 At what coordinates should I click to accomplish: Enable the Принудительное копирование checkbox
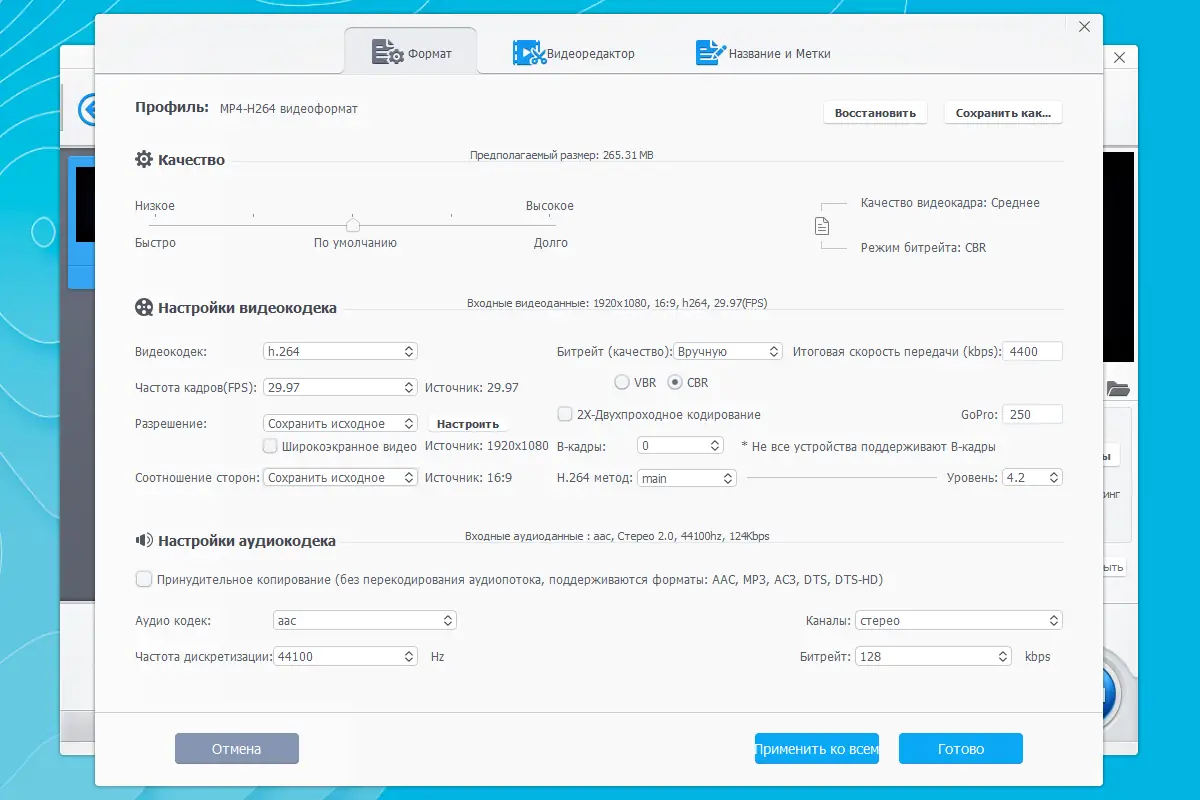pos(144,579)
